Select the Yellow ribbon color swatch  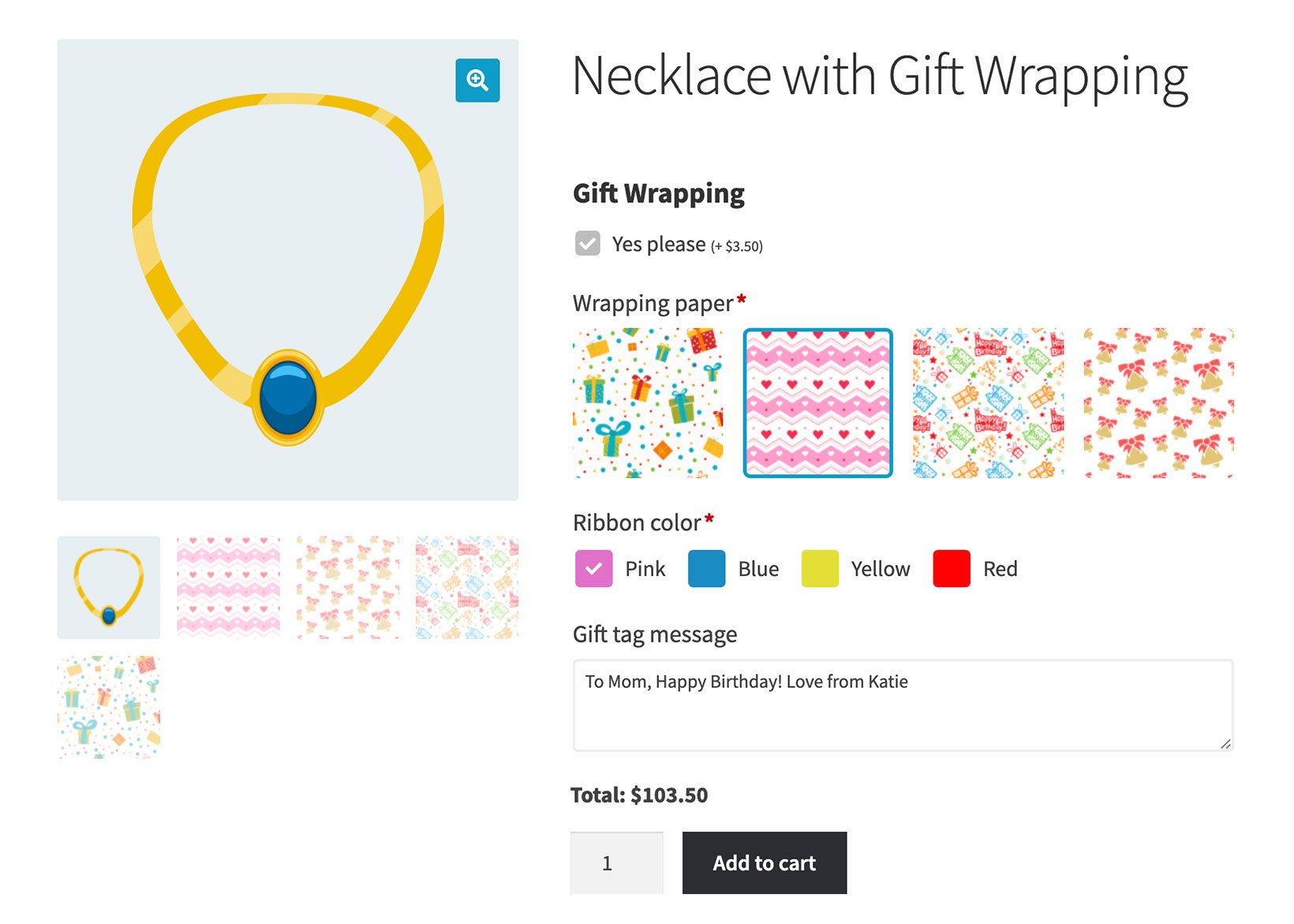click(820, 568)
